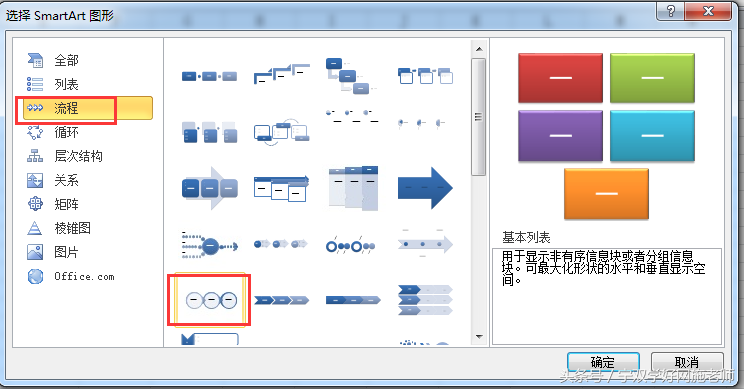Click the cyan block in the preview
The width and height of the screenshot is (744, 389).
[x=652, y=136]
